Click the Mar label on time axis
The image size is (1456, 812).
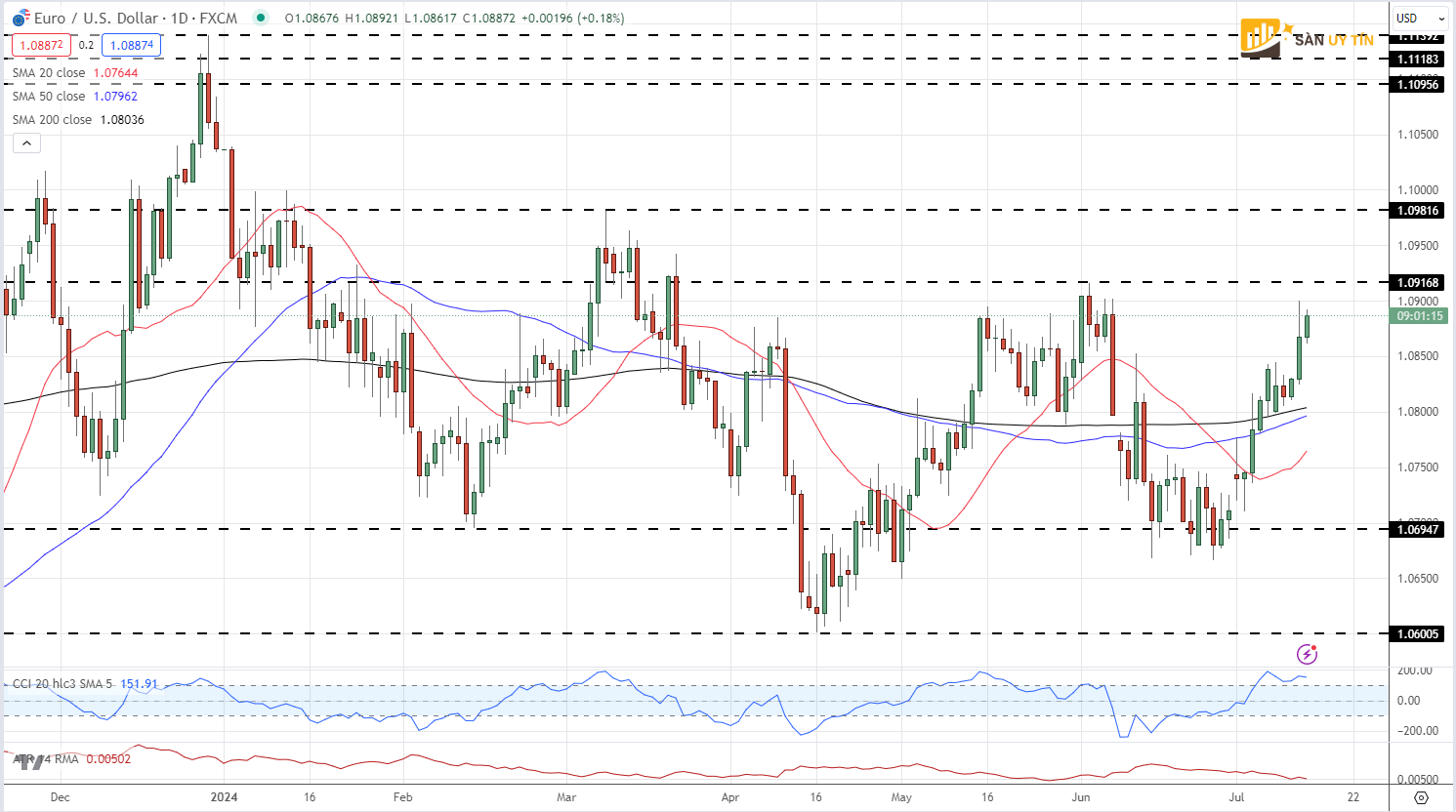click(x=566, y=797)
